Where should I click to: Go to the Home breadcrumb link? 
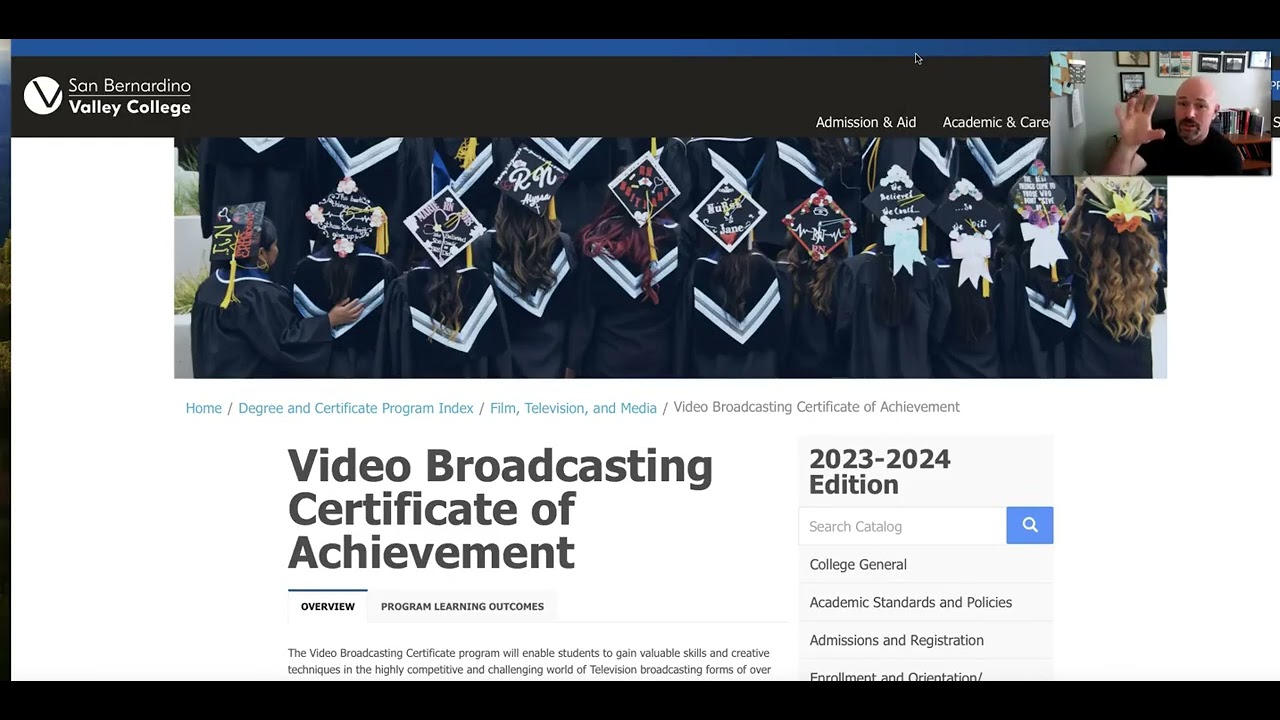coord(203,408)
